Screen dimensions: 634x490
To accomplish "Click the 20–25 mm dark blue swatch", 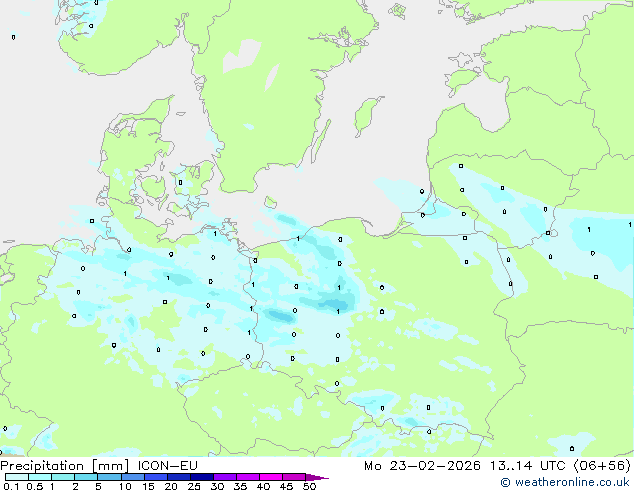I will click(x=179, y=477).
